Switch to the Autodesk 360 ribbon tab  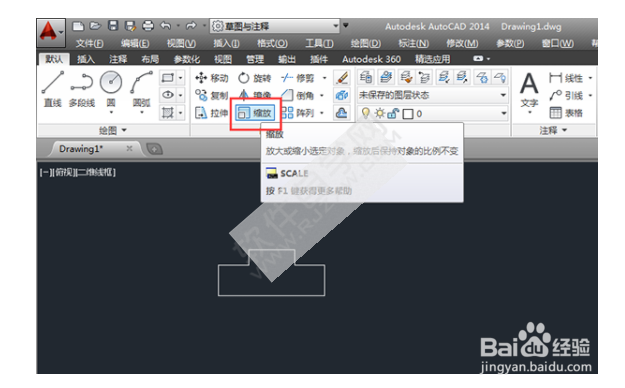point(371,59)
